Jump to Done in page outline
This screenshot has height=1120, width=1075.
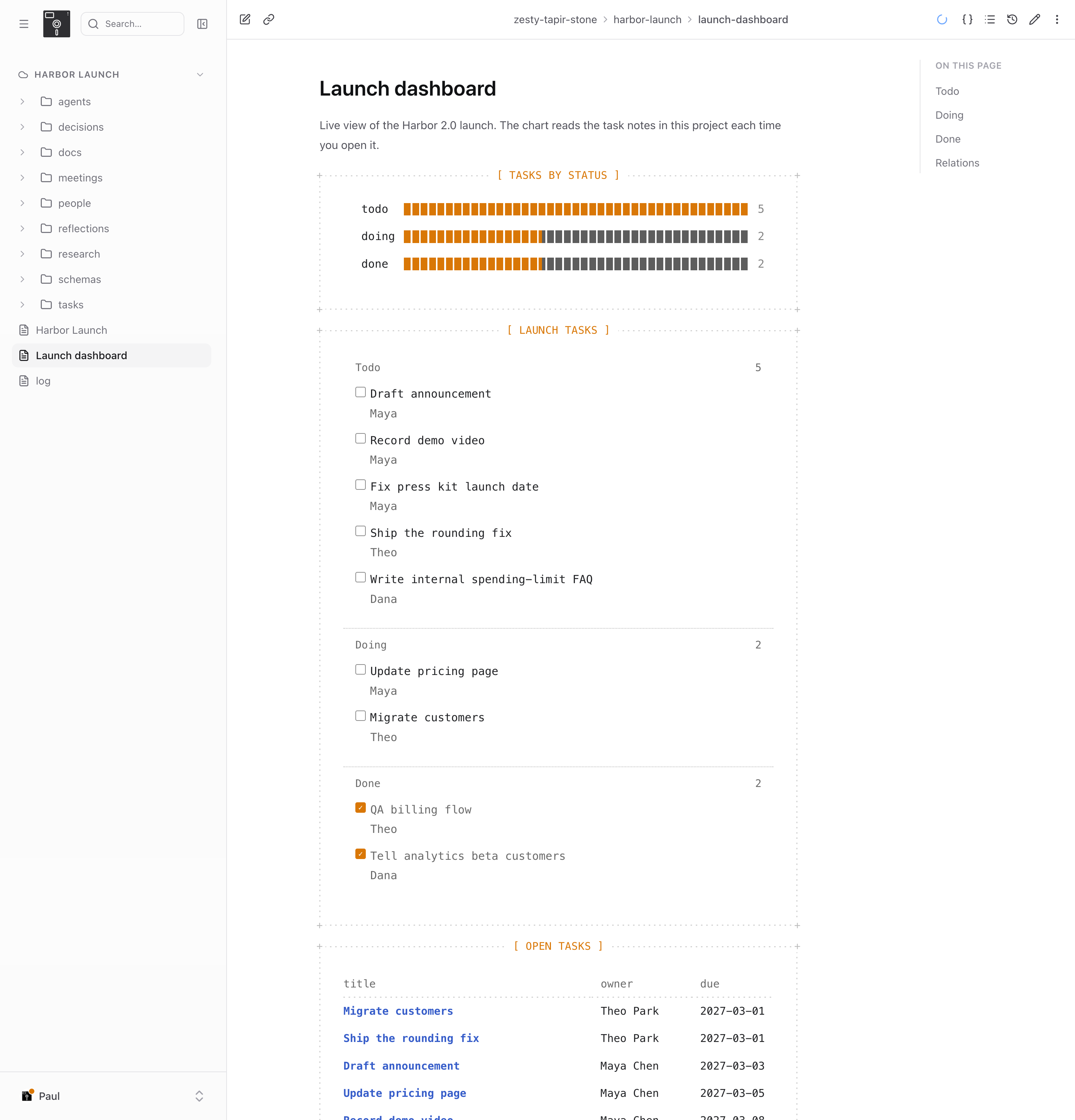coord(948,139)
